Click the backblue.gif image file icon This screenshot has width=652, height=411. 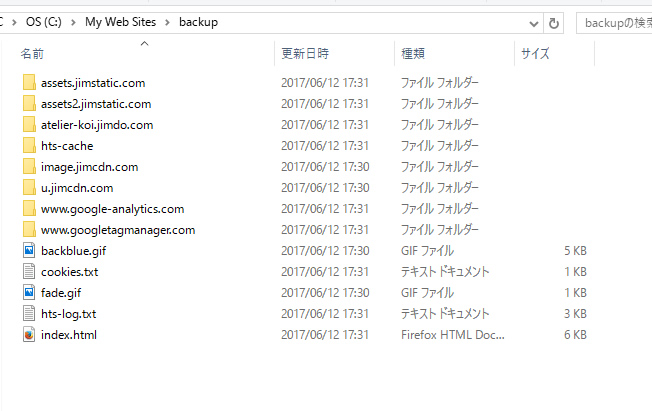29,250
